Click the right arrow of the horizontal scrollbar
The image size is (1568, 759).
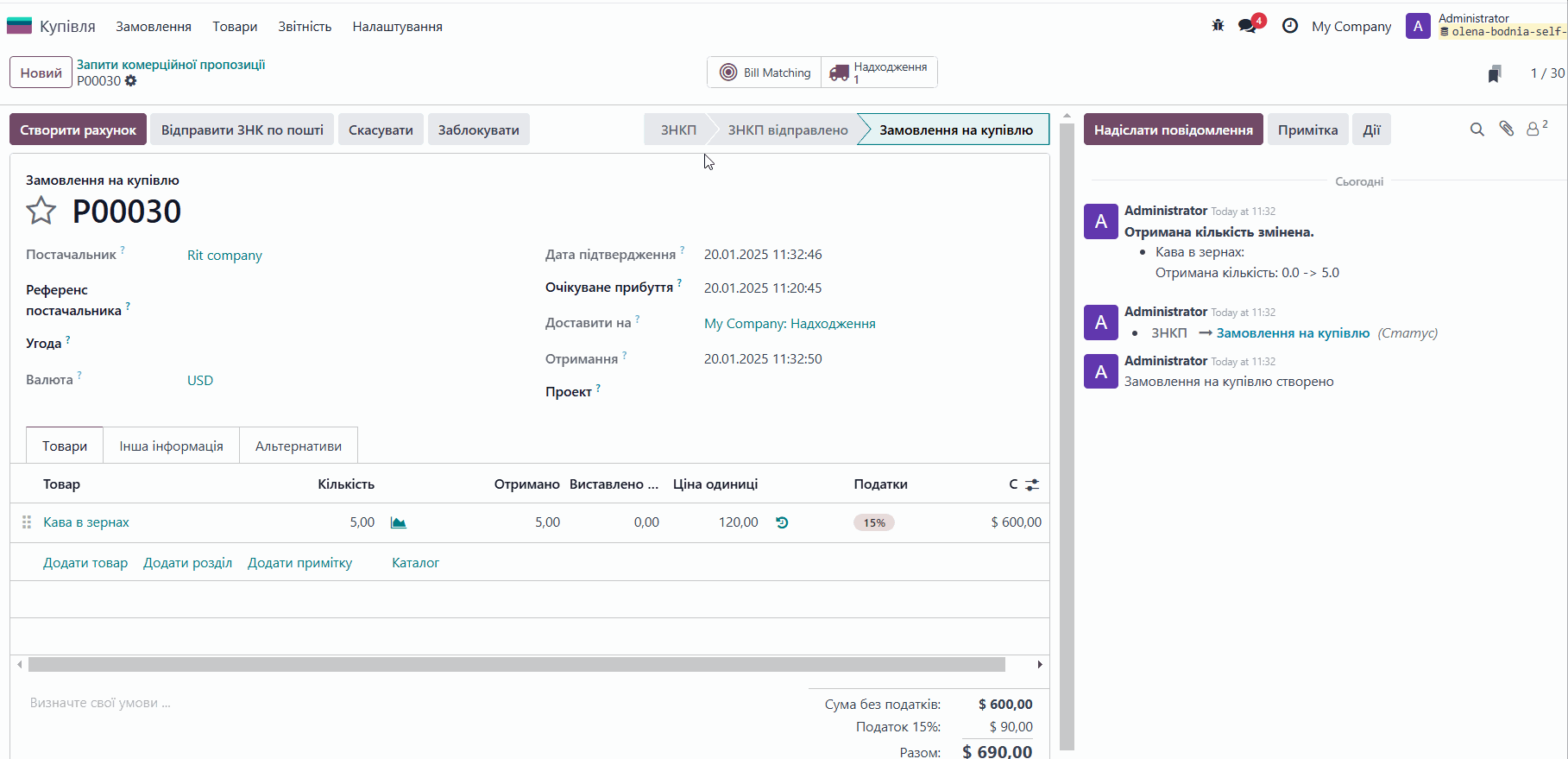[x=1040, y=664]
